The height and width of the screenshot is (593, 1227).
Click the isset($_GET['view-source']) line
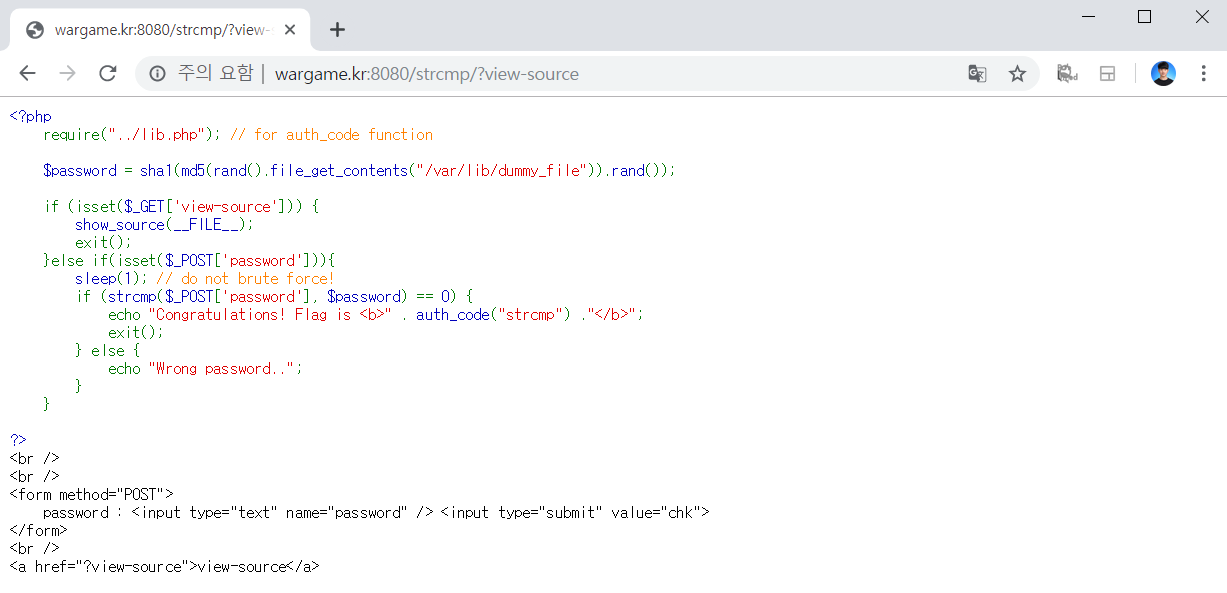tap(181, 206)
